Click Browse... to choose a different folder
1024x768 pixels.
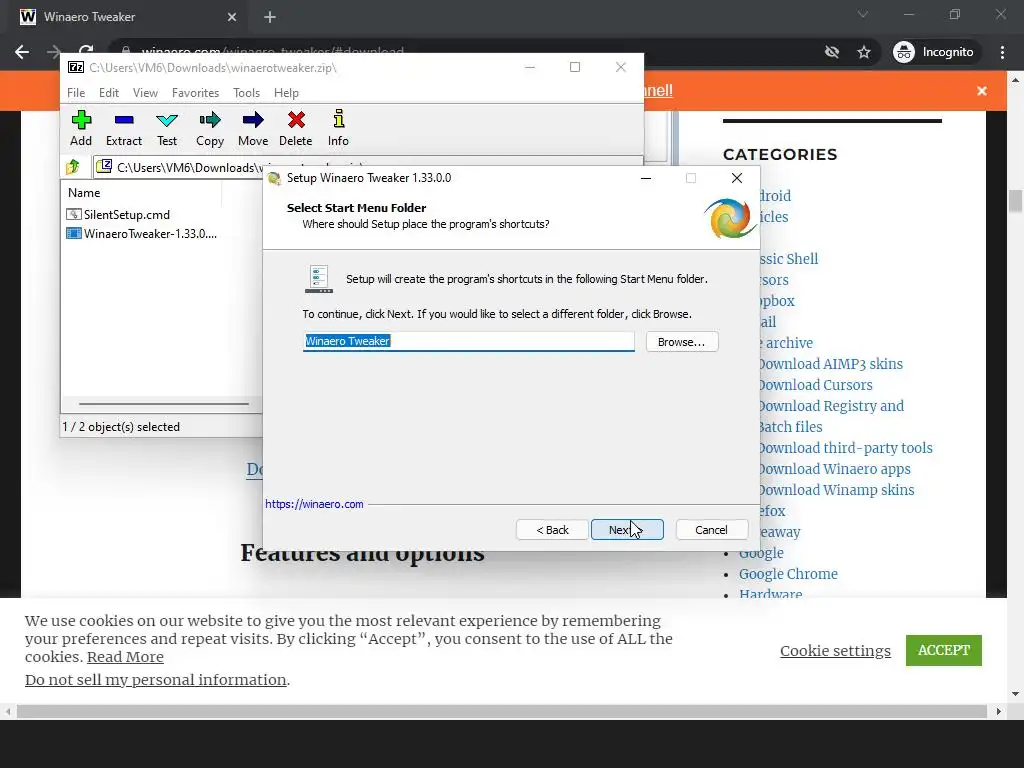682,342
